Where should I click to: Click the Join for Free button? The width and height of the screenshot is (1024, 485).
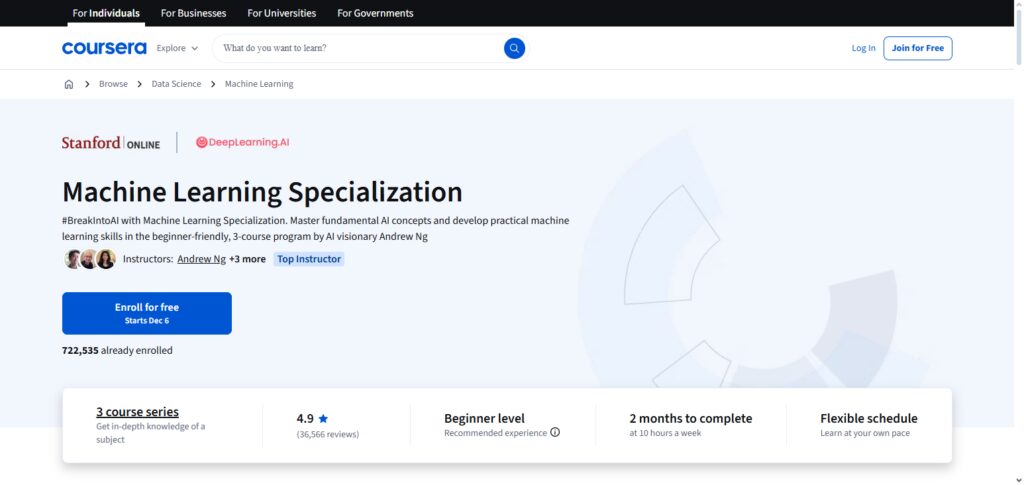(x=918, y=48)
